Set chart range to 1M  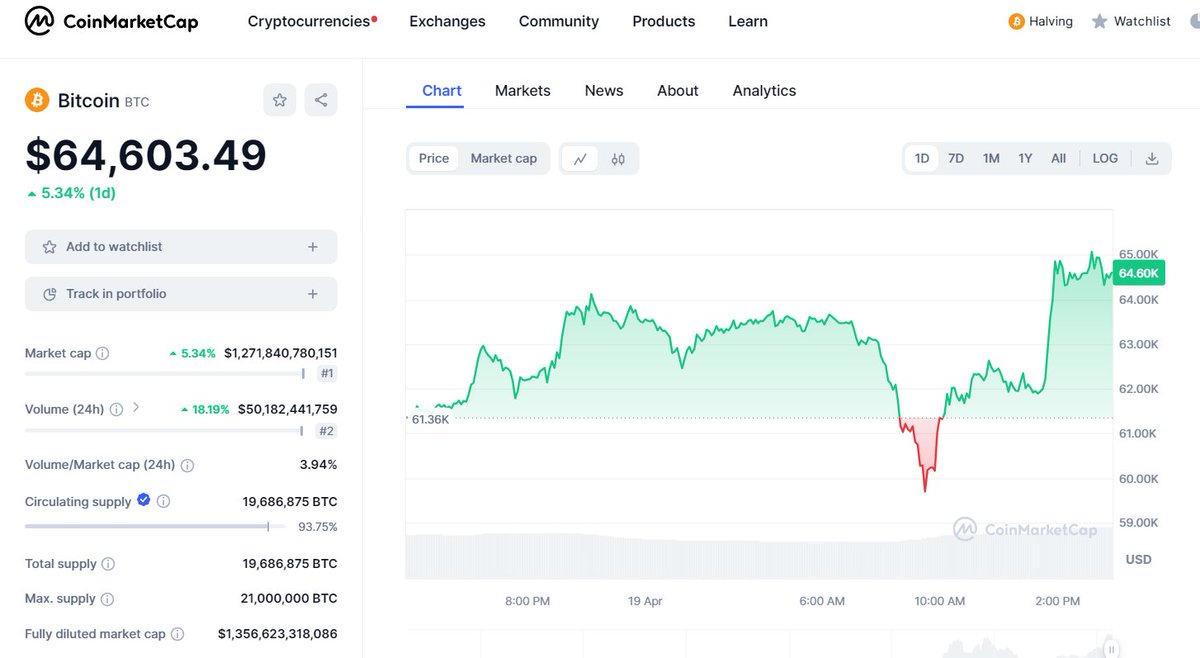[x=991, y=158]
